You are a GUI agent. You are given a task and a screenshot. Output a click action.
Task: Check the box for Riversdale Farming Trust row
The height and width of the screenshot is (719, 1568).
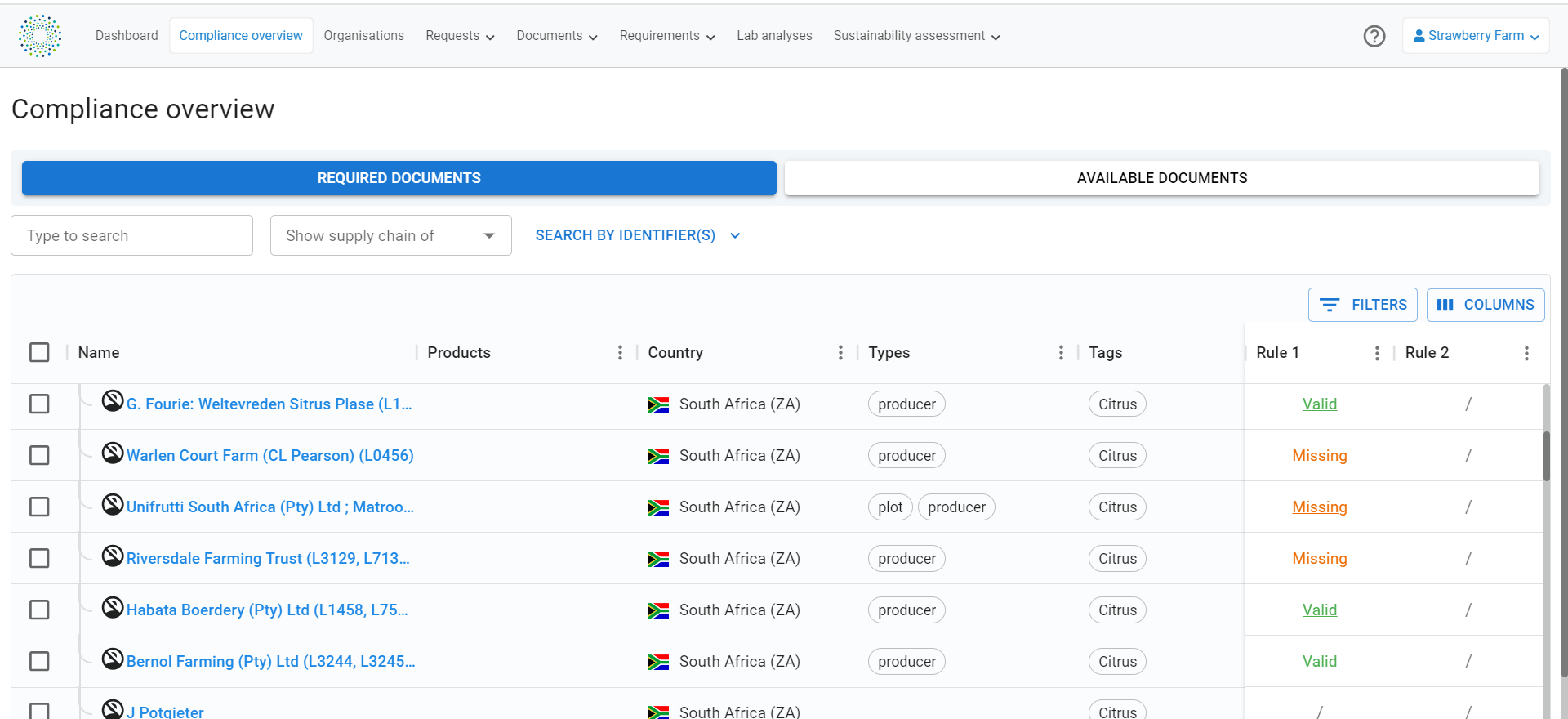click(x=39, y=558)
